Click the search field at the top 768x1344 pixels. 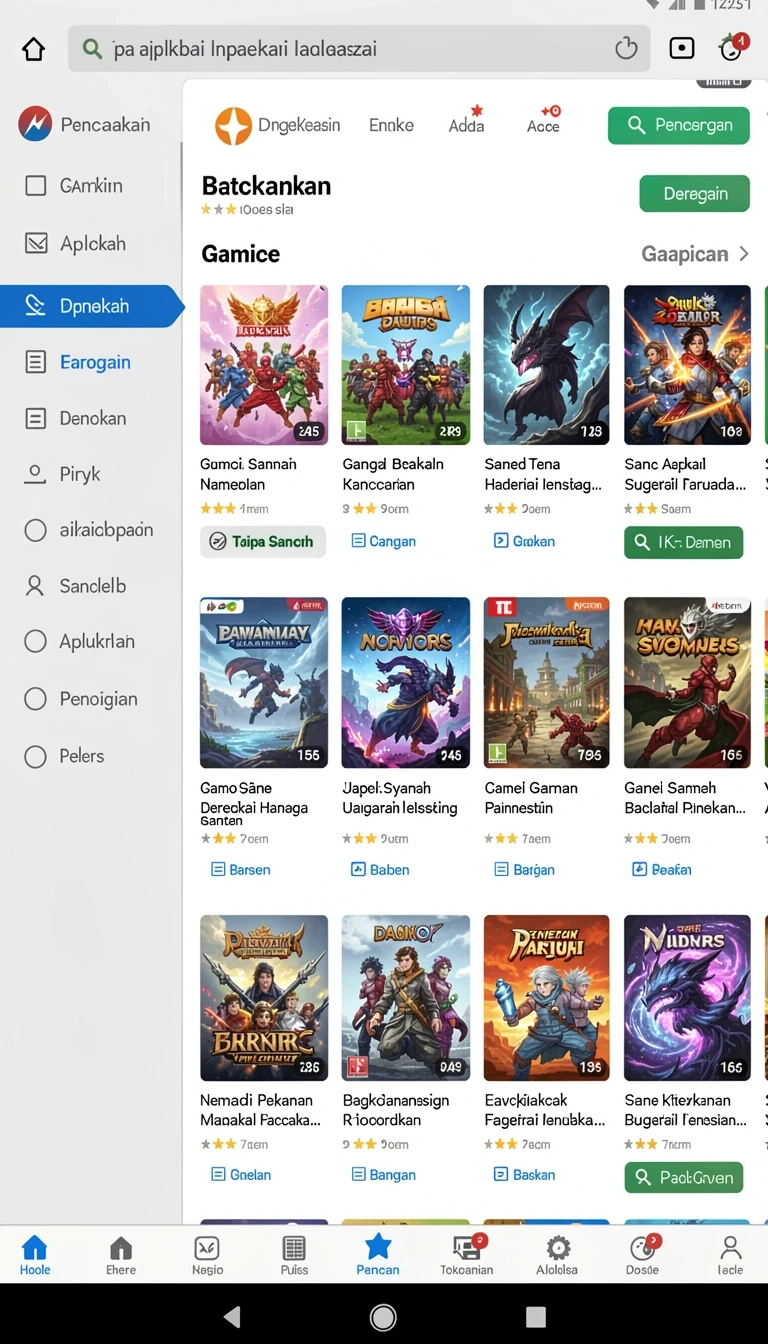tap(359, 49)
